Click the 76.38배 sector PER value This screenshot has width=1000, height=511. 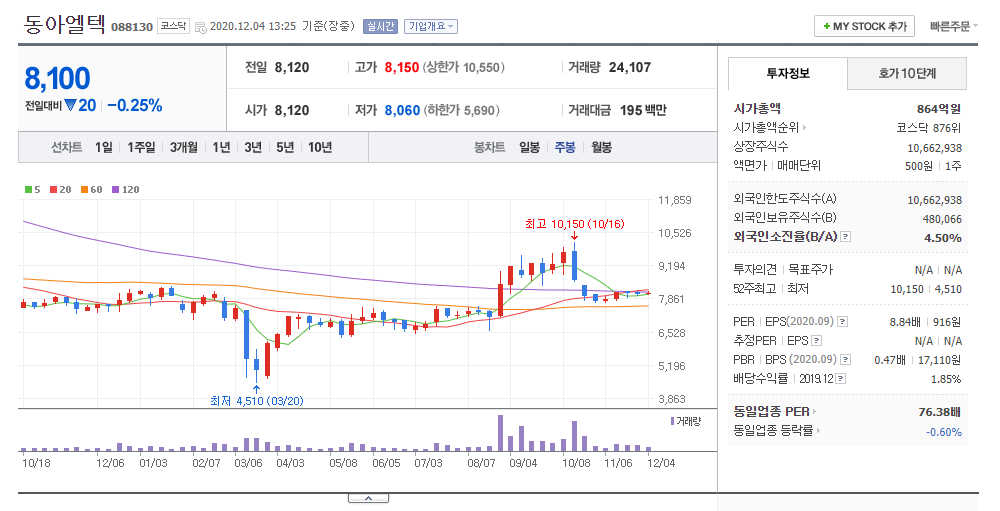pos(939,411)
